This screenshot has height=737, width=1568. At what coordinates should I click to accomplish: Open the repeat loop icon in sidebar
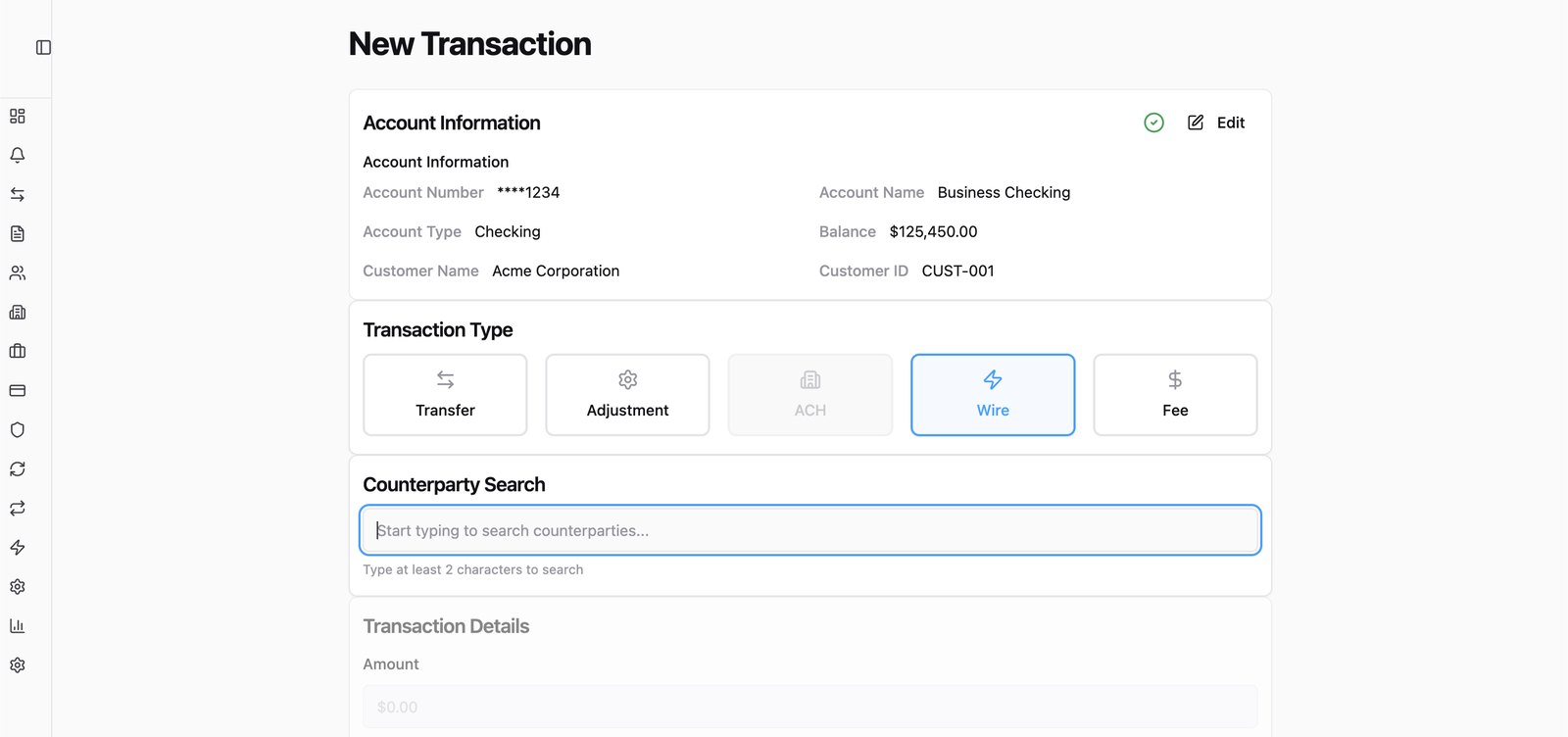click(18, 508)
